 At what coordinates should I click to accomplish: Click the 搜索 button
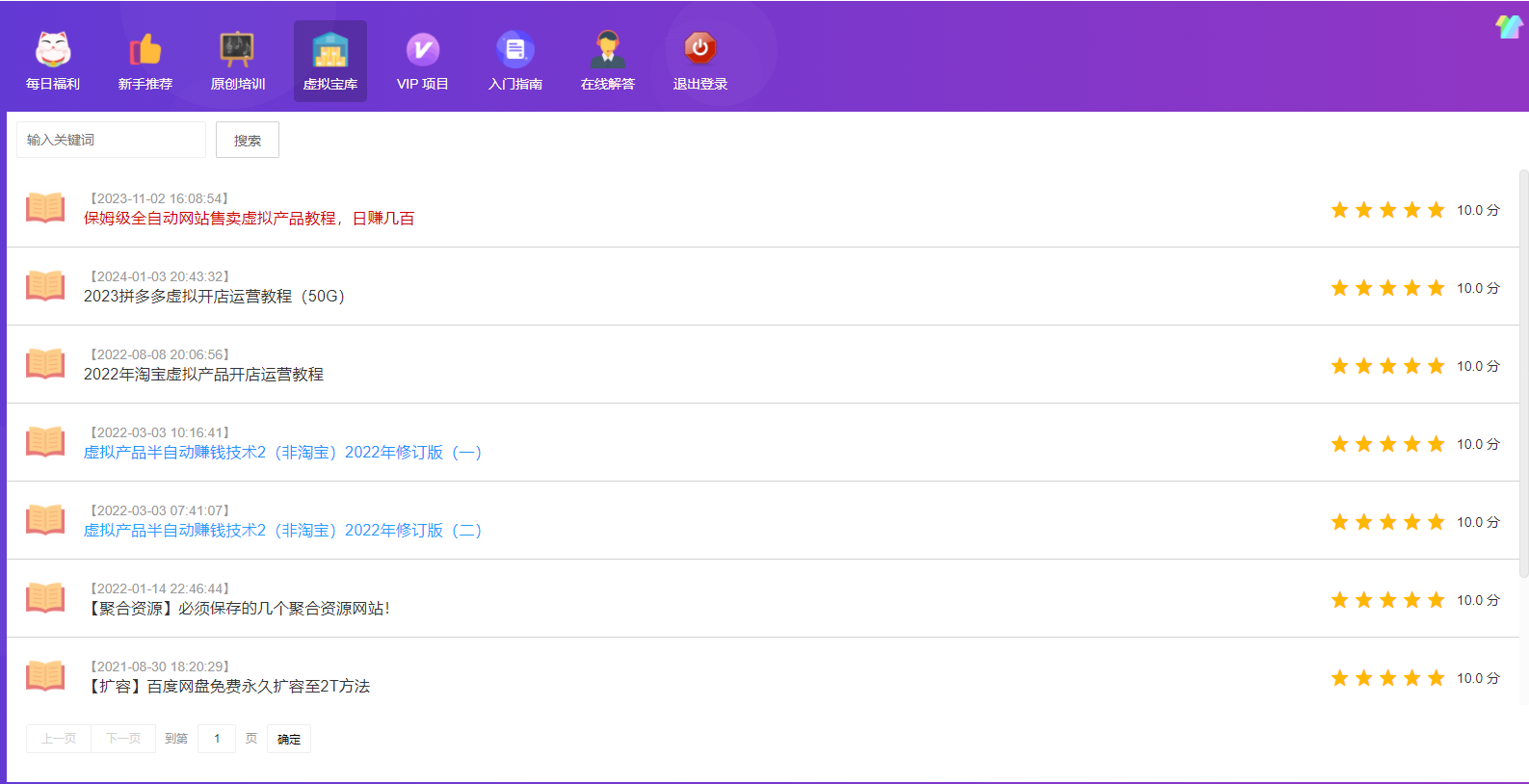point(248,141)
